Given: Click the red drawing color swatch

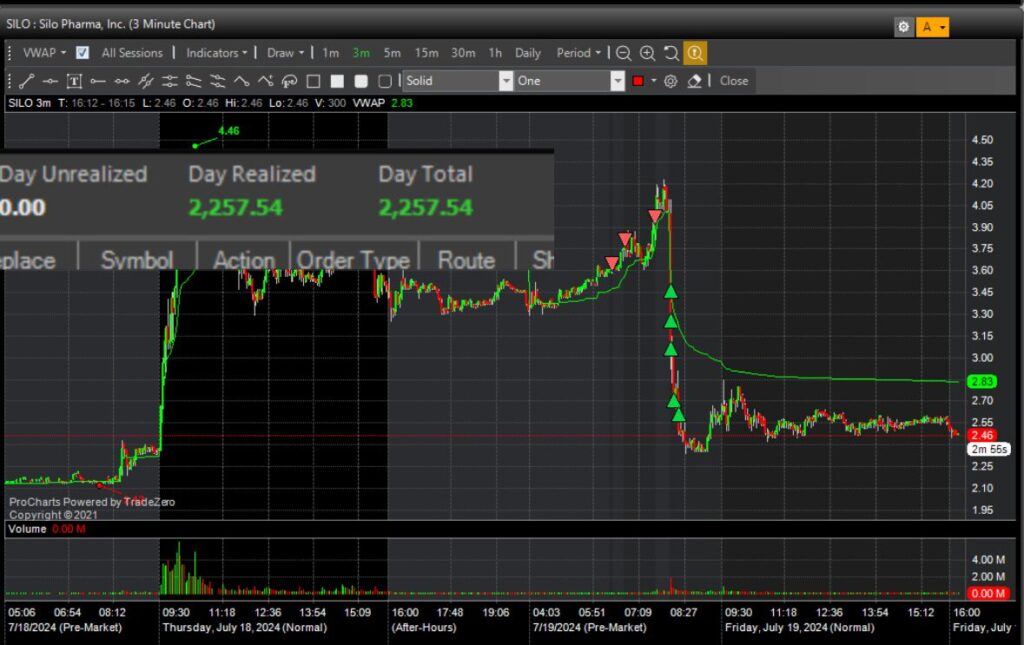Looking at the screenshot, I should point(638,81).
